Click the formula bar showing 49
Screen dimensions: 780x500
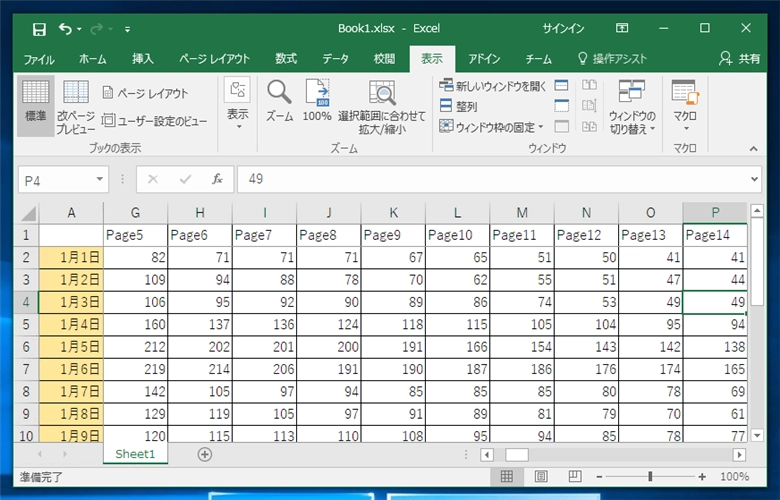click(492, 179)
